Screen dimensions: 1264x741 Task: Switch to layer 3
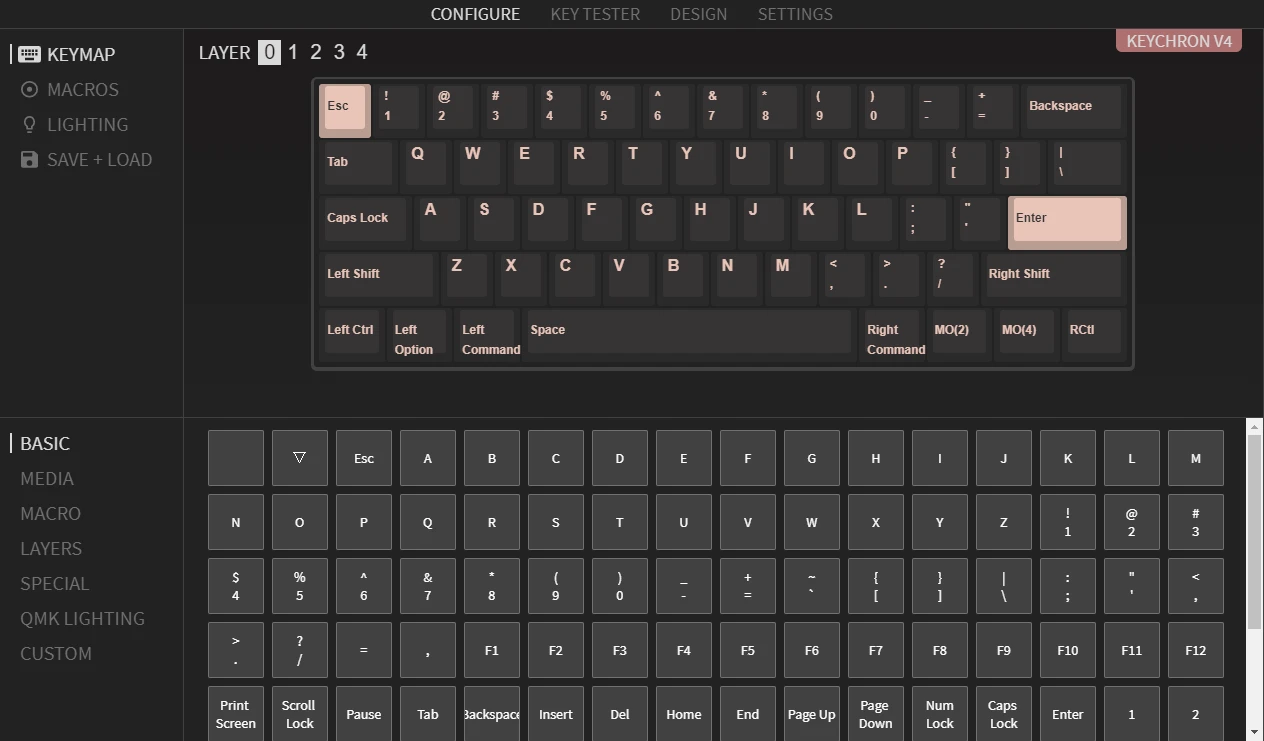[x=339, y=52]
